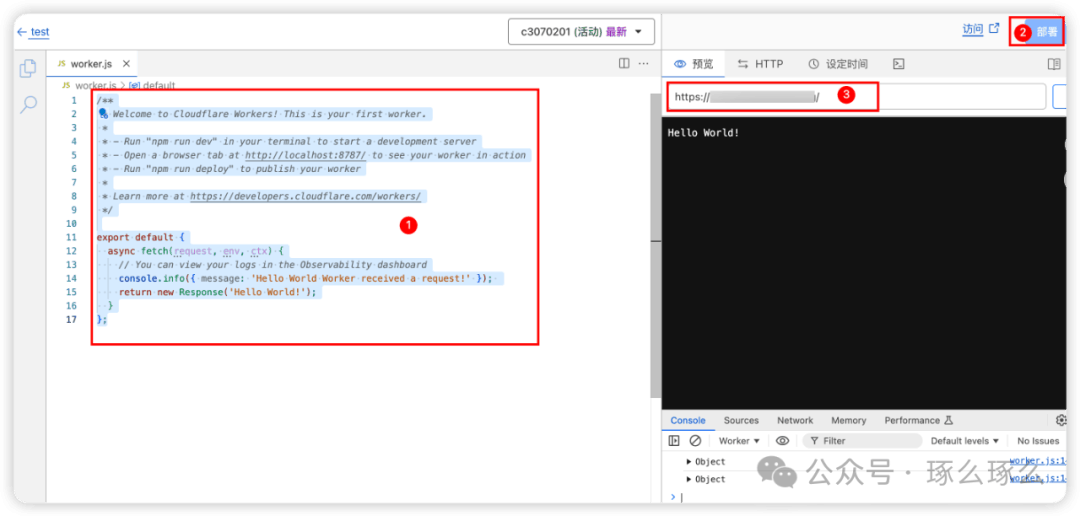Close the worker.js editor tab

126,64
